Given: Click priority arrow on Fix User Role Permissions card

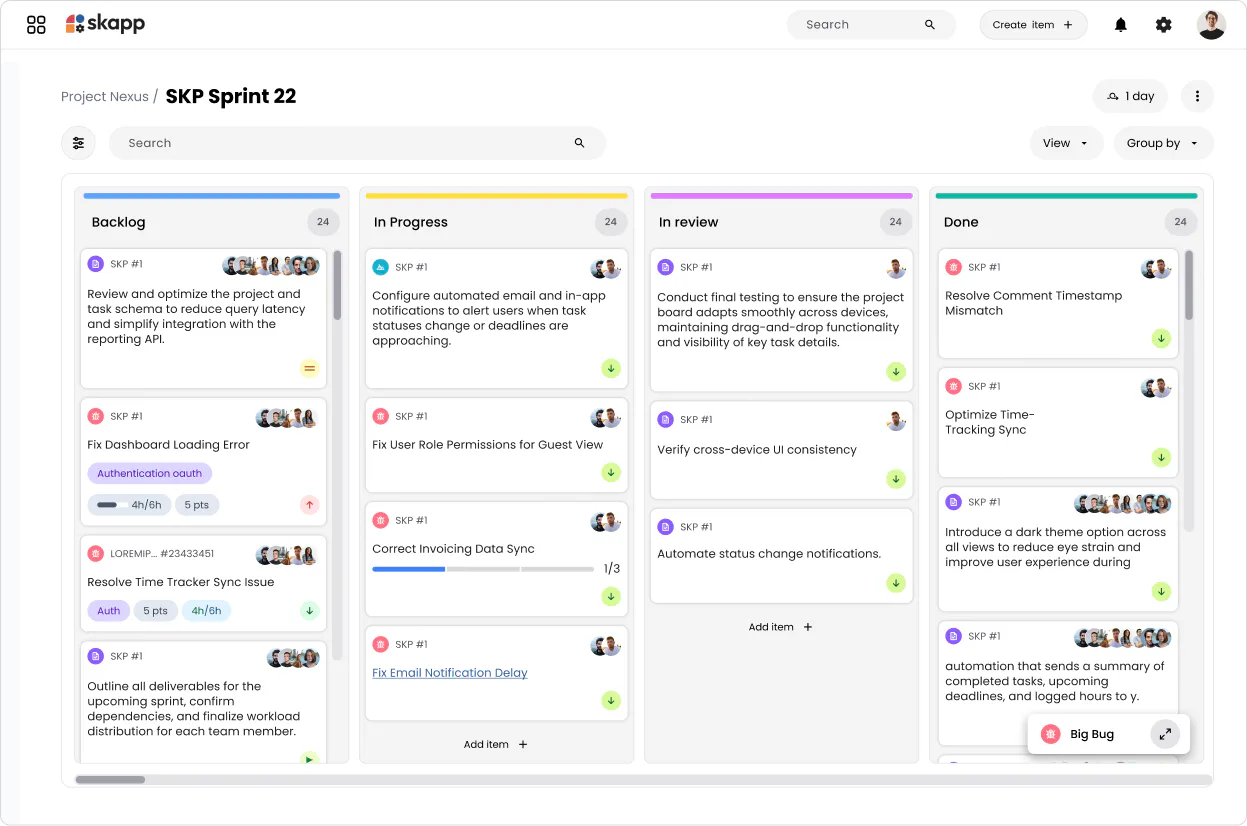Looking at the screenshot, I should tap(611, 472).
